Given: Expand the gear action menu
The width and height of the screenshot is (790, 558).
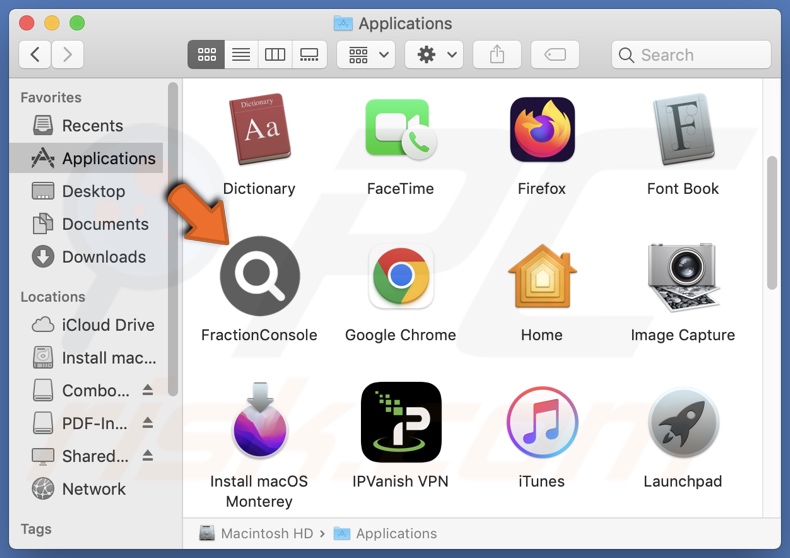Looking at the screenshot, I should pos(436,55).
